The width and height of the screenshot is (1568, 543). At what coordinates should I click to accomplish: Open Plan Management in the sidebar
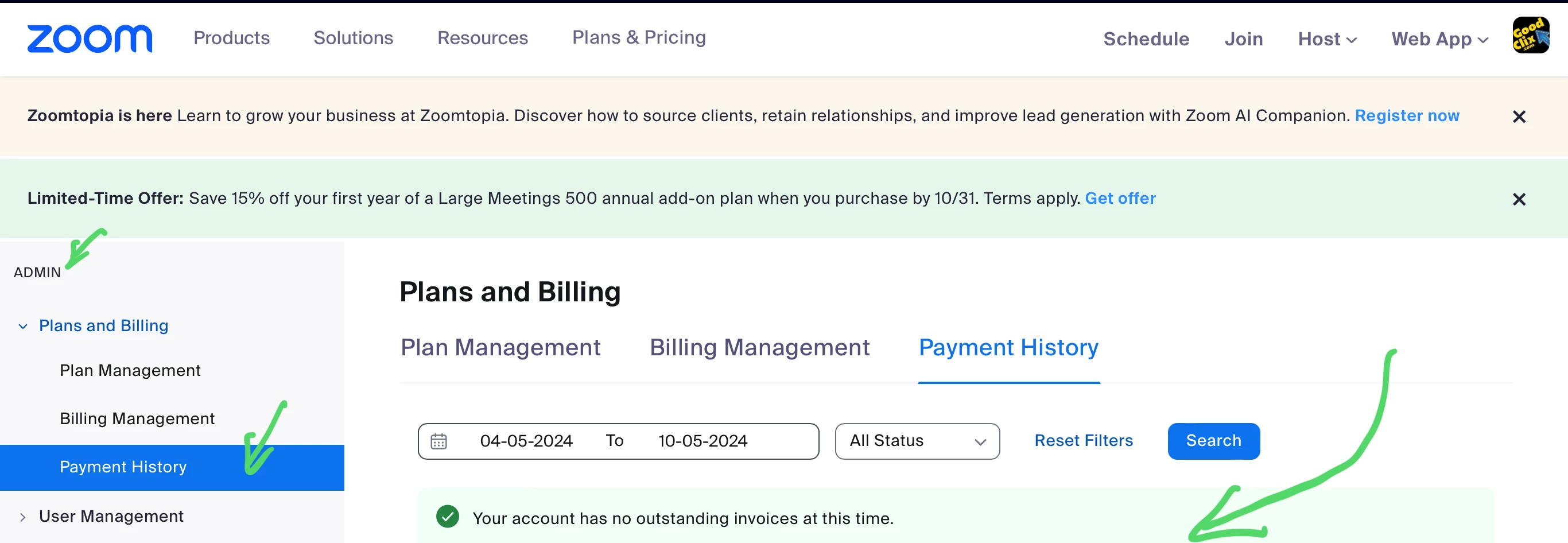pyautogui.click(x=130, y=371)
